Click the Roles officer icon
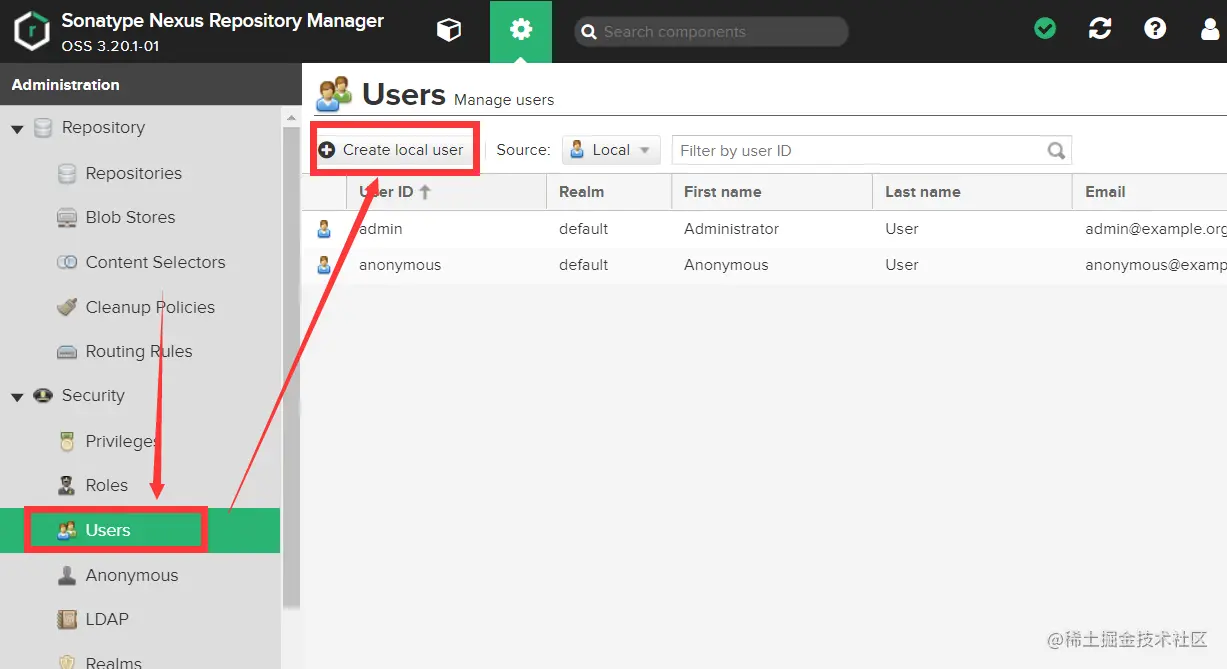This screenshot has width=1227, height=669. point(67,485)
